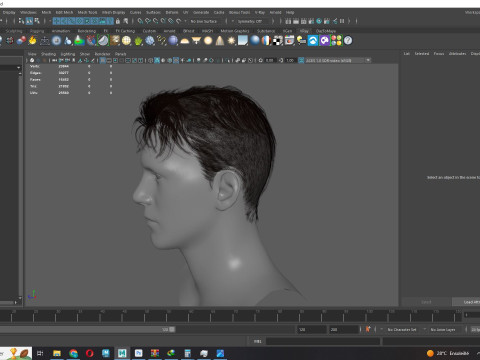Open the Arnold menu
This screenshot has width=480, height=360.
coord(275,12)
